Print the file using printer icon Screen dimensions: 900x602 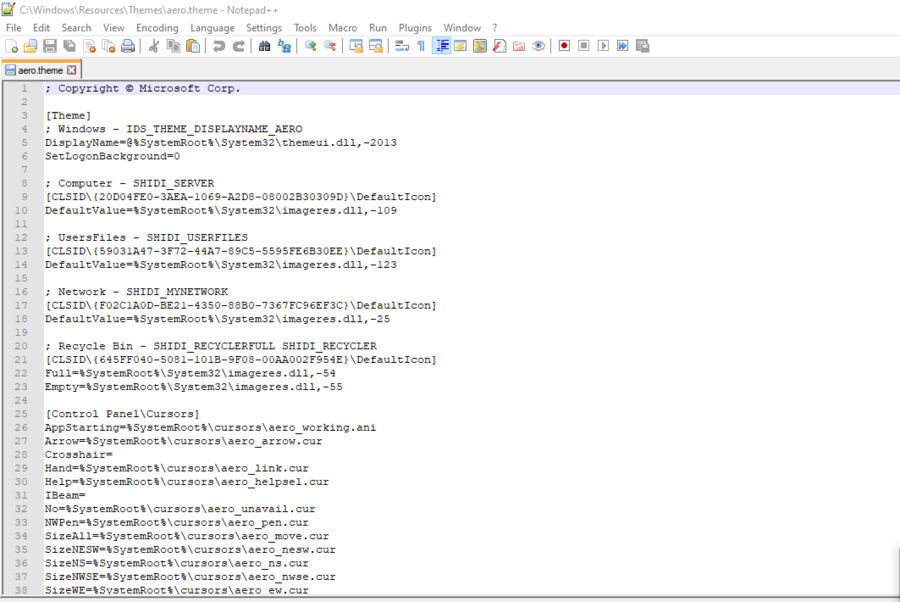(x=128, y=46)
